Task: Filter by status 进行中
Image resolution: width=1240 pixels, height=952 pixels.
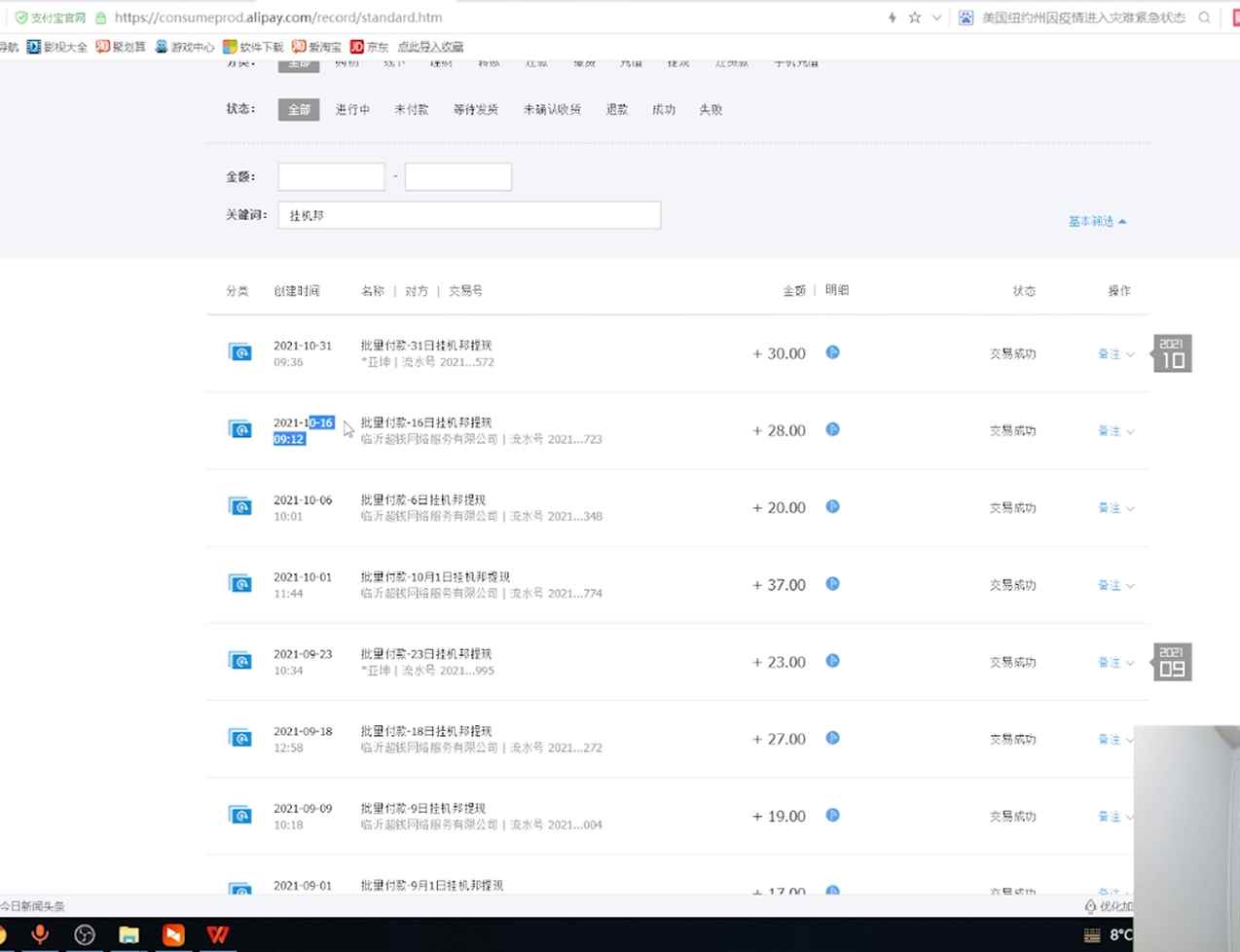Action: coord(352,109)
